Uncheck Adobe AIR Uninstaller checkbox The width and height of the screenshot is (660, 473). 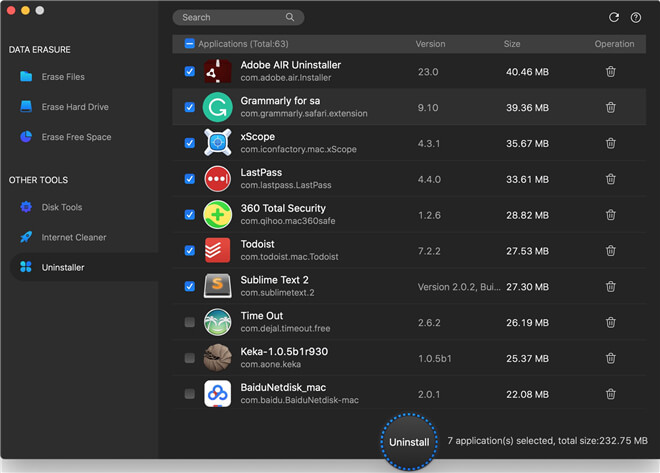tap(189, 71)
